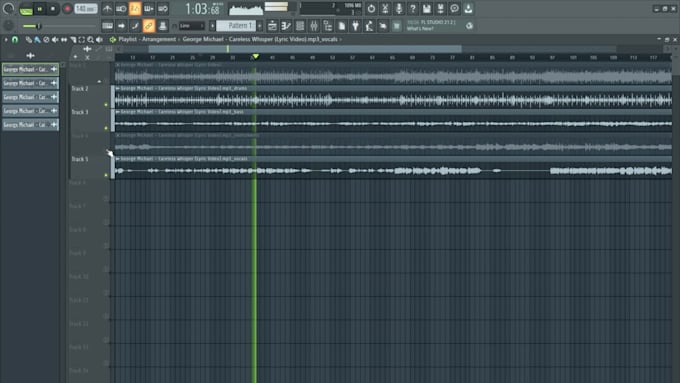Enable wait for input to start playing
680x383 pixels.
(121, 9)
